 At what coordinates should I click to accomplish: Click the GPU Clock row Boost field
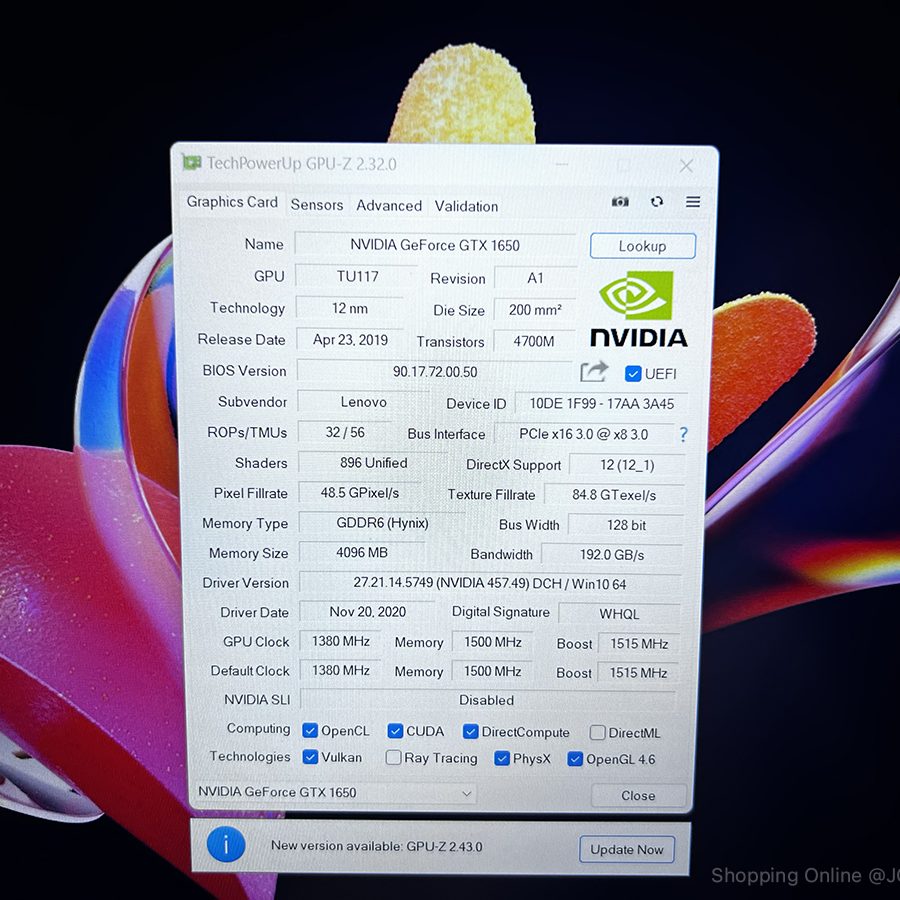pyautogui.click(x=639, y=644)
